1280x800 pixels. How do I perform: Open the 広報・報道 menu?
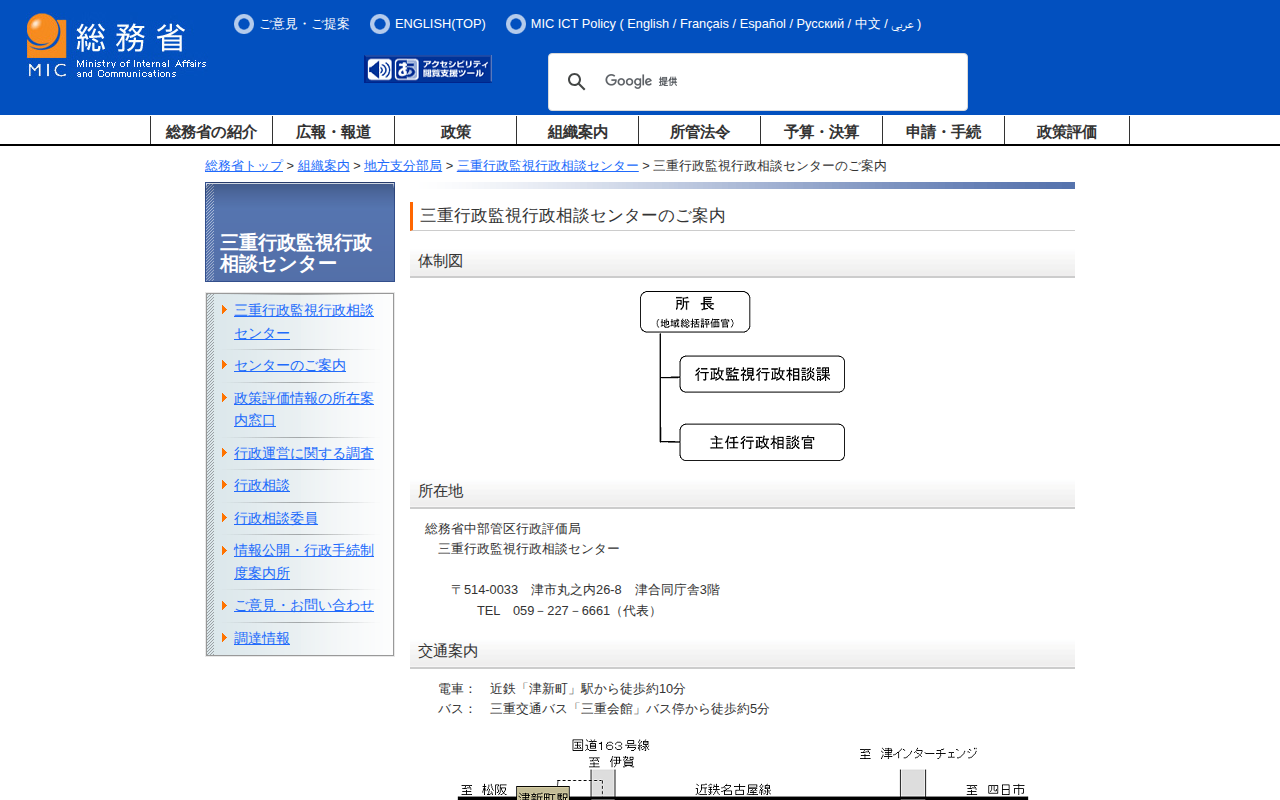333,131
